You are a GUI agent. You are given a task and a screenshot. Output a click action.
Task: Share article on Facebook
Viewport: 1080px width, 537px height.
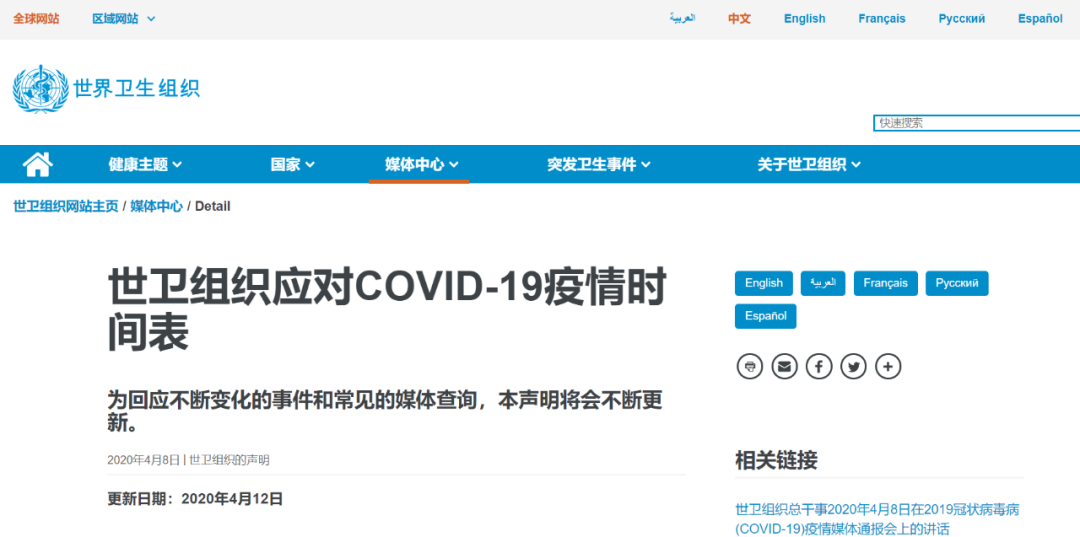point(819,366)
